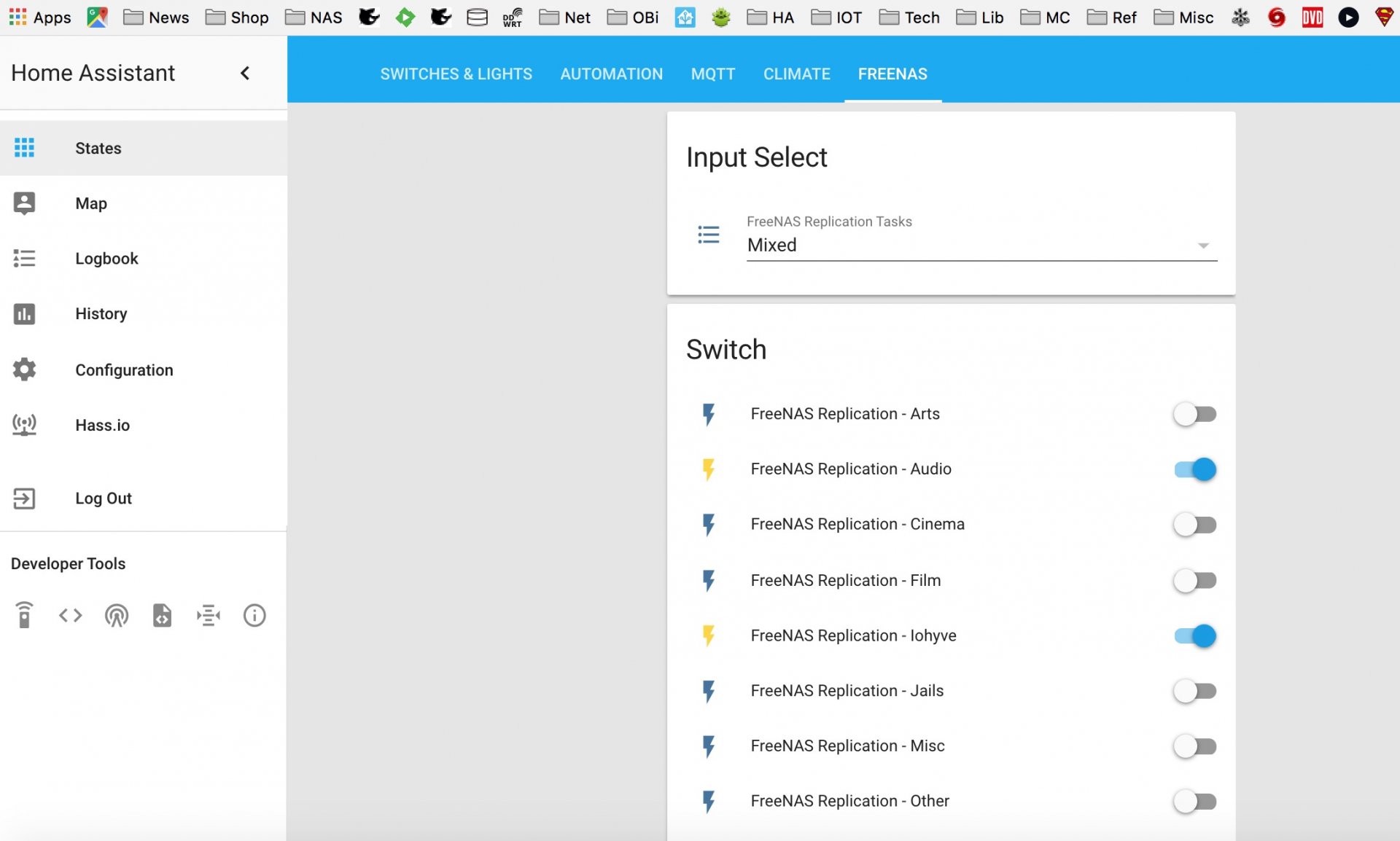Screen dimensions: 1400x841
Task: Enable the FreeNAS Replication - Cinema toggle
Action: pyautogui.click(x=1194, y=525)
